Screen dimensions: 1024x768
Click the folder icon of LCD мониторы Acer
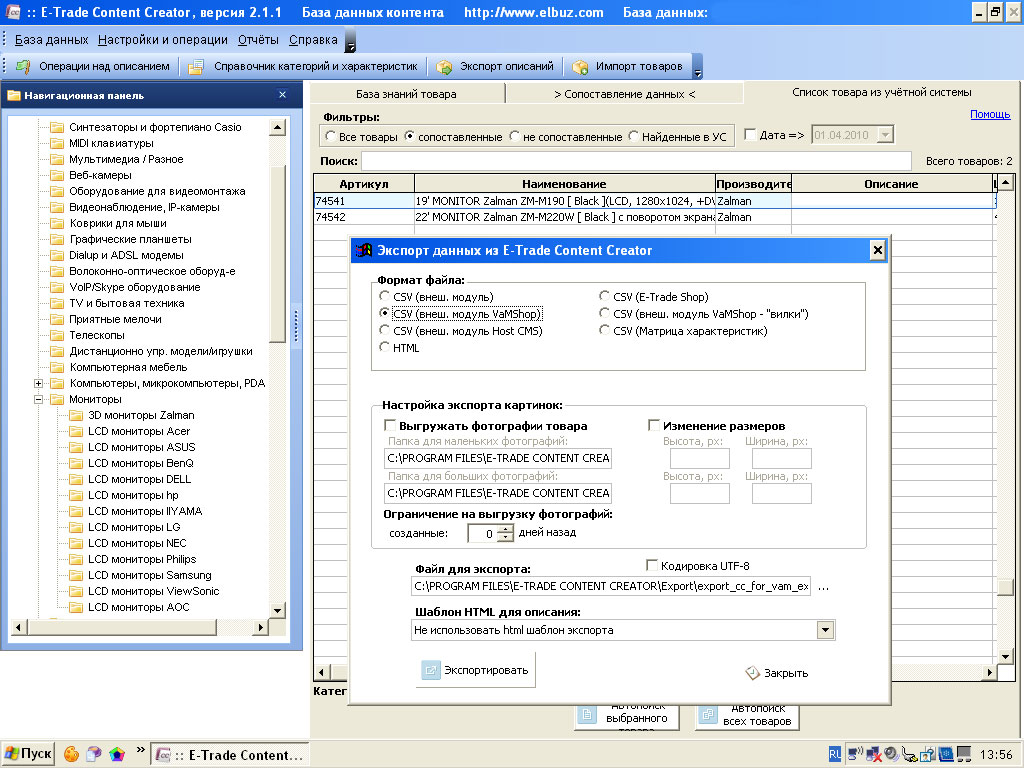(x=76, y=431)
